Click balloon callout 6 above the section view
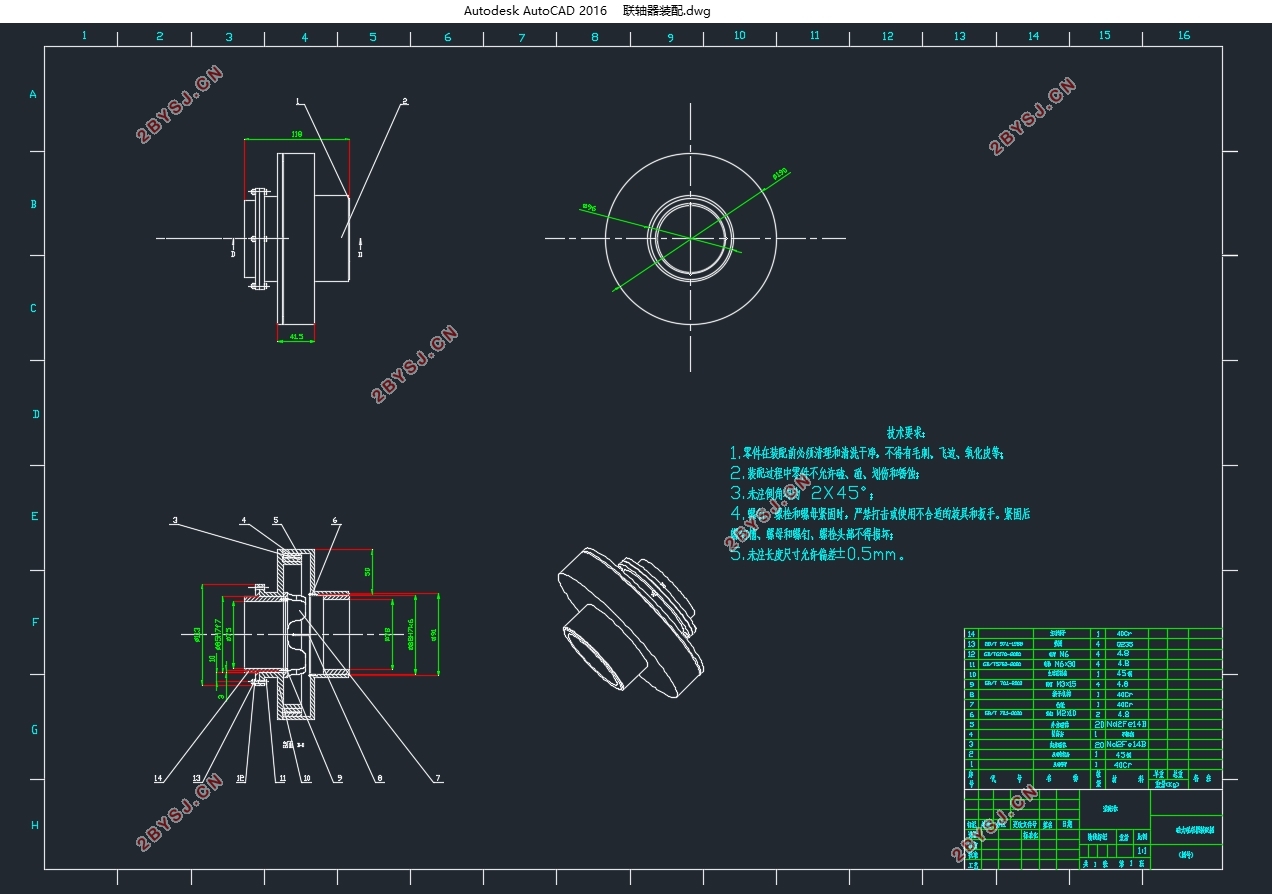Viewport: 1272px width, 894px height. point(335,520)
